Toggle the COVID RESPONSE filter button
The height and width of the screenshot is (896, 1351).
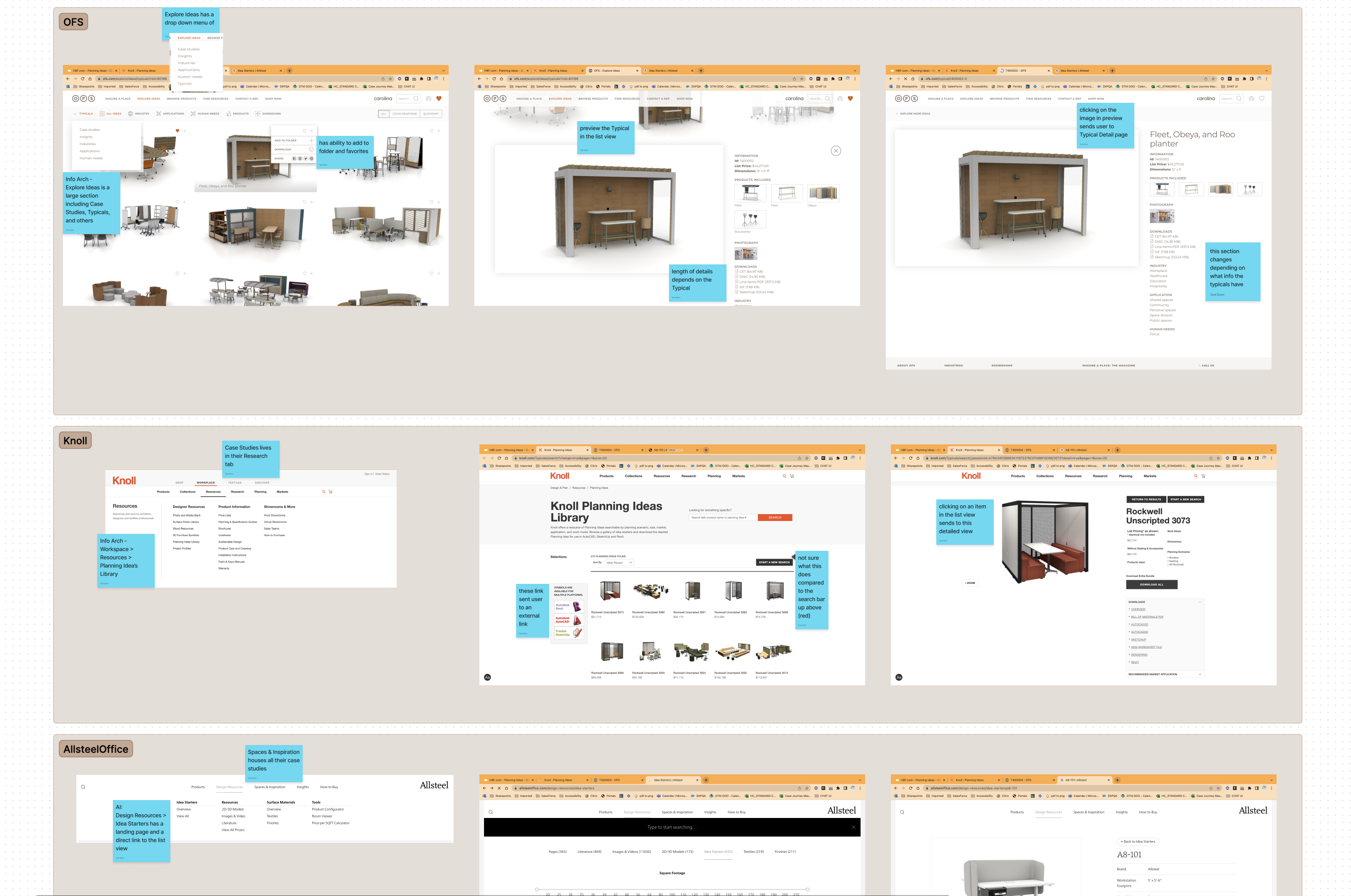404,114
